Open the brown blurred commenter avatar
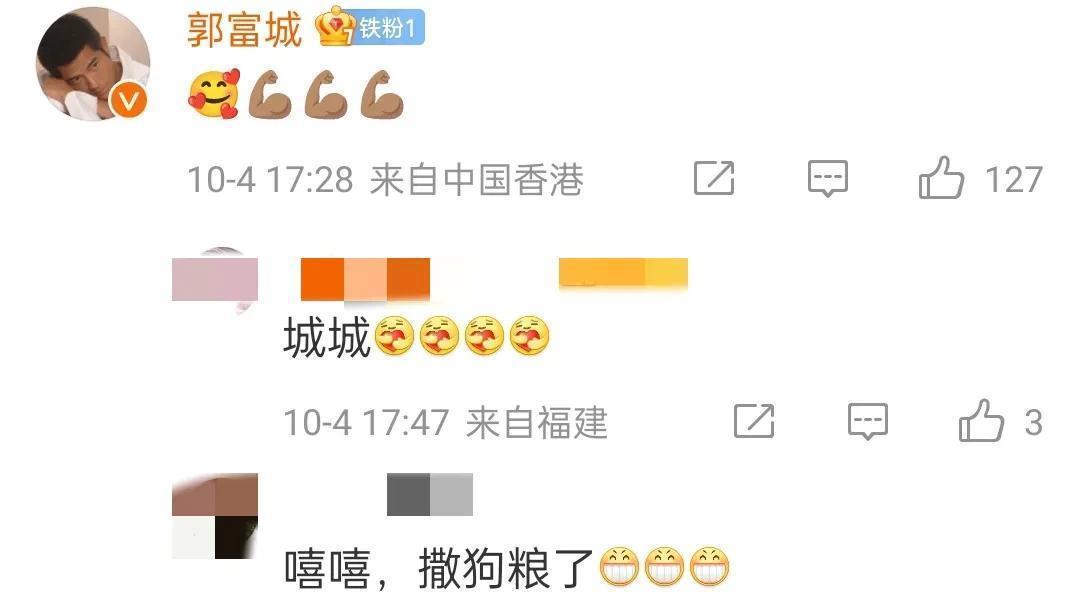This screenshot has height=614, width=1080. [x=215, y=515]
